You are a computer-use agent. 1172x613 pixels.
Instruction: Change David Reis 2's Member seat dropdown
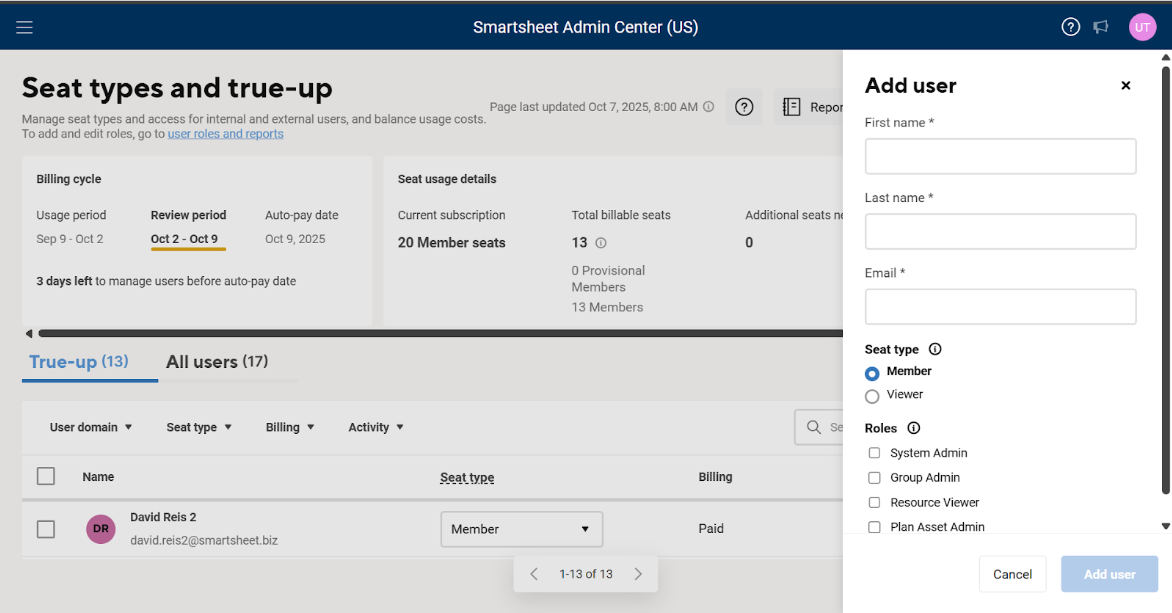[x=521, y=529]
